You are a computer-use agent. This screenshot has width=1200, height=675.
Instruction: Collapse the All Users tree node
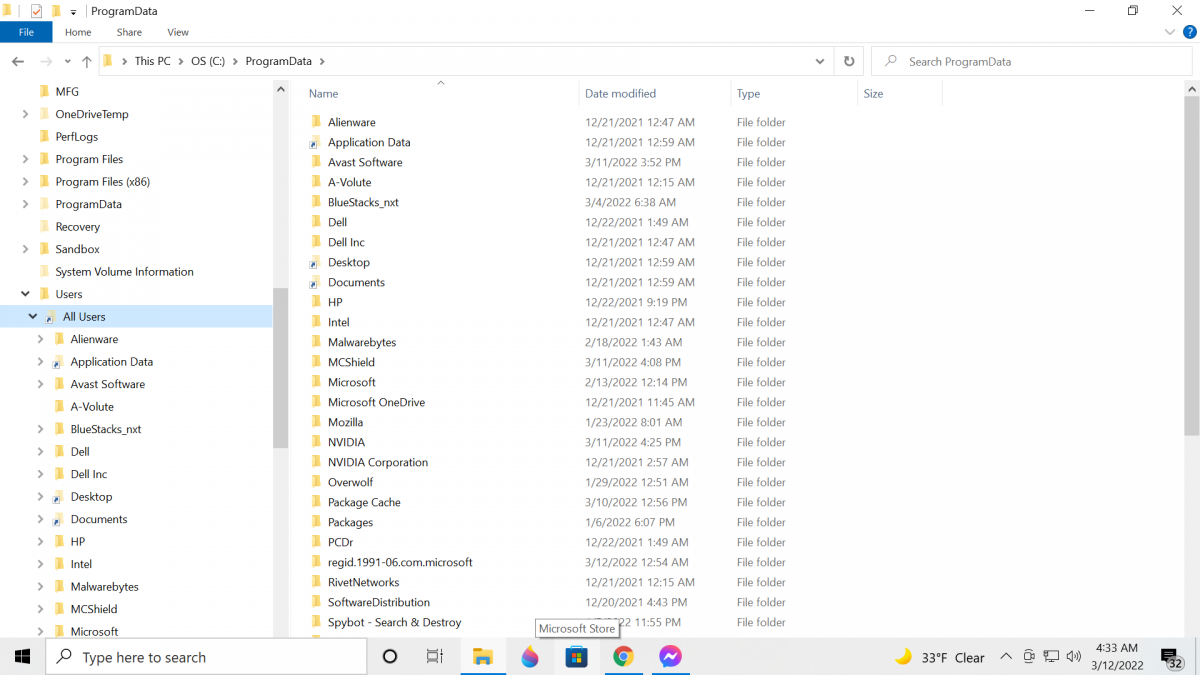[33, 316]
